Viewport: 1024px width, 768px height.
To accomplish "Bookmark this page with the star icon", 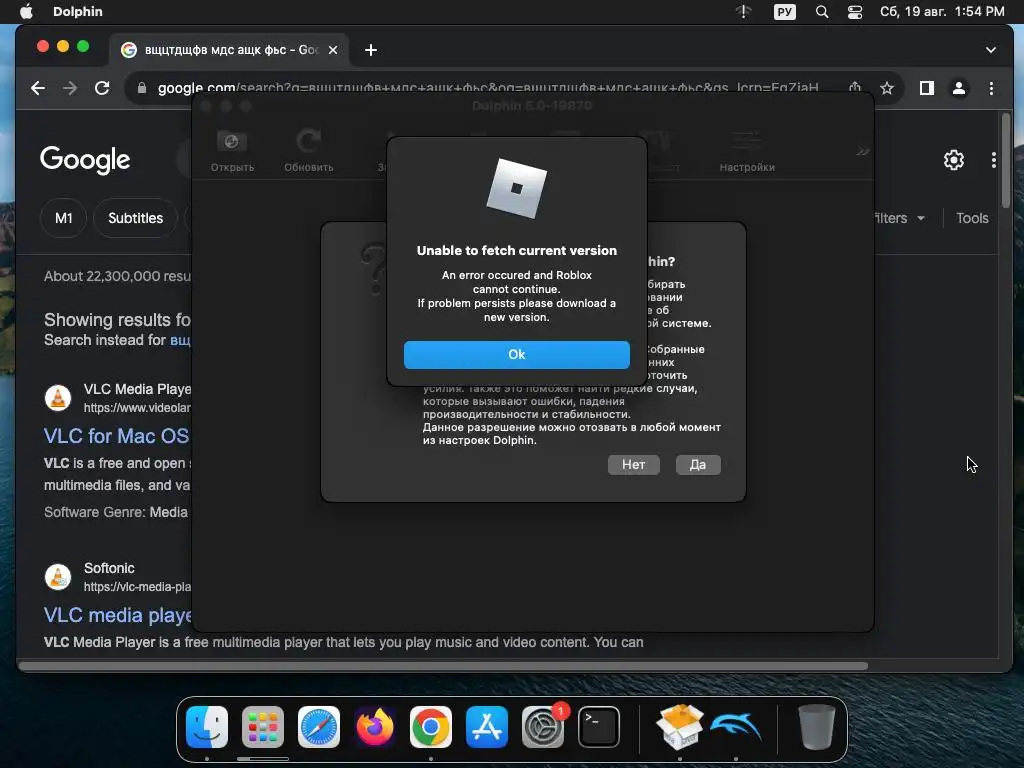I will [887, 88].
